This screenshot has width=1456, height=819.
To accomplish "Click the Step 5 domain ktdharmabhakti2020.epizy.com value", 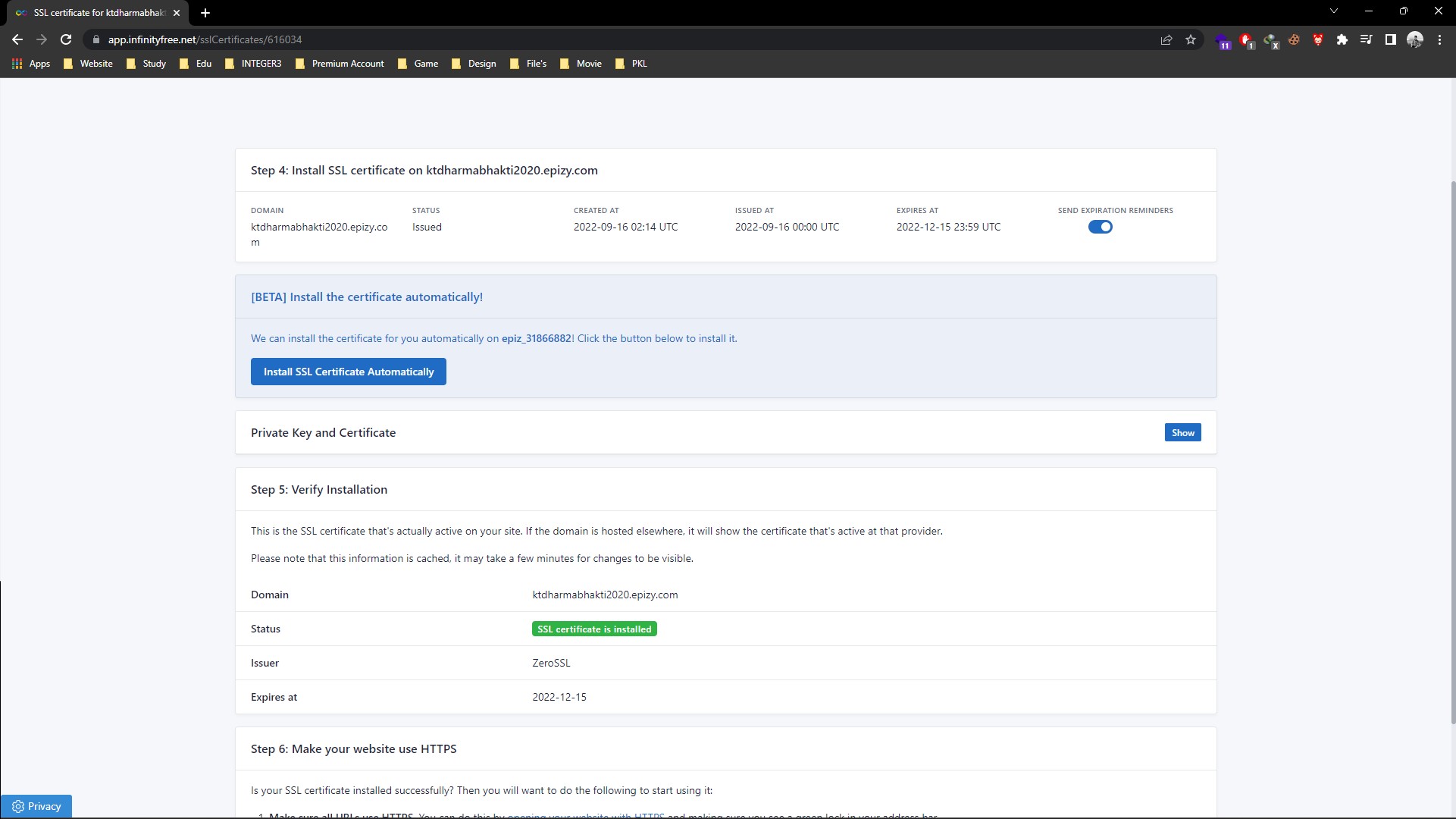I will pyautogui.click(x=605, y=595).
